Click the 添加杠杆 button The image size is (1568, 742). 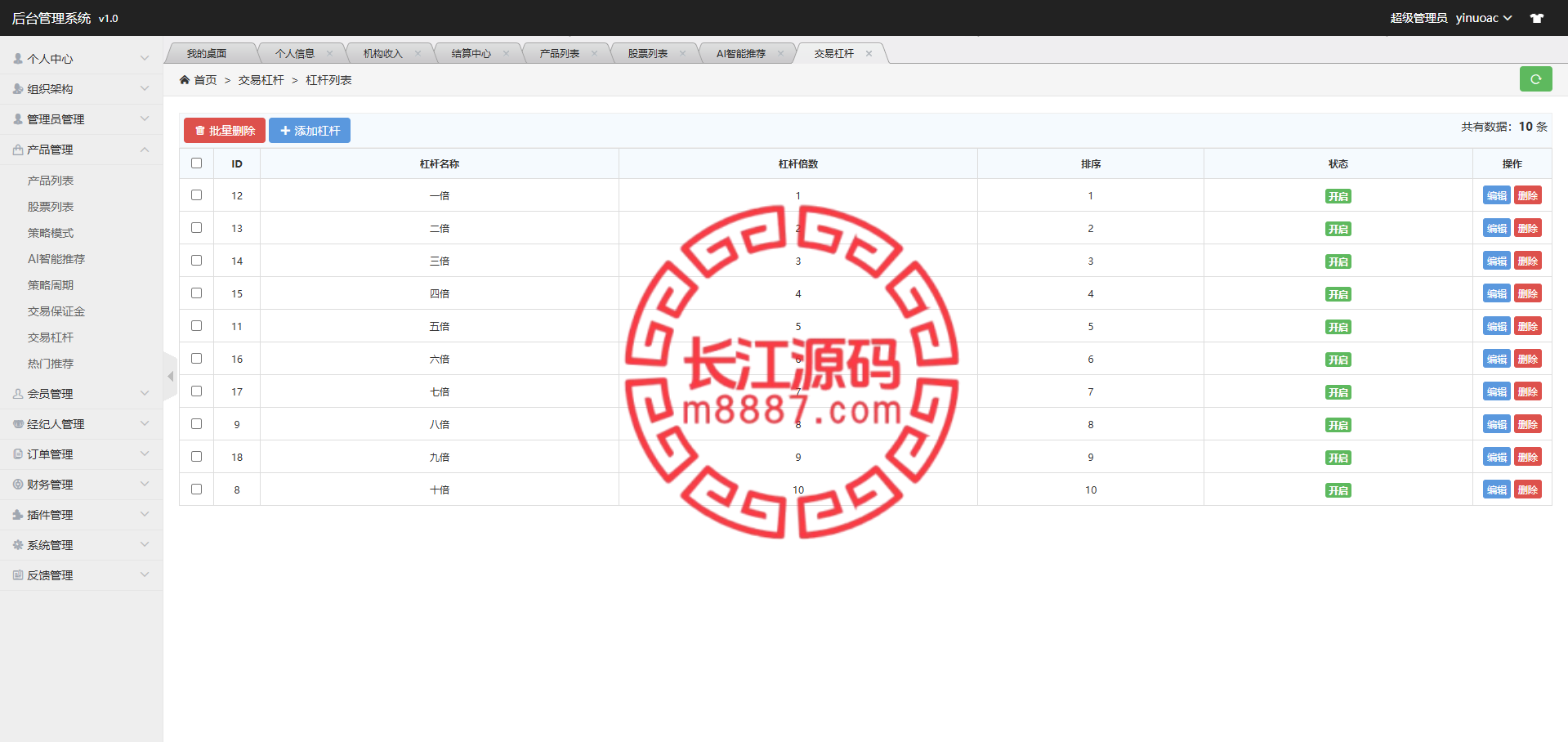click(310, 131)
